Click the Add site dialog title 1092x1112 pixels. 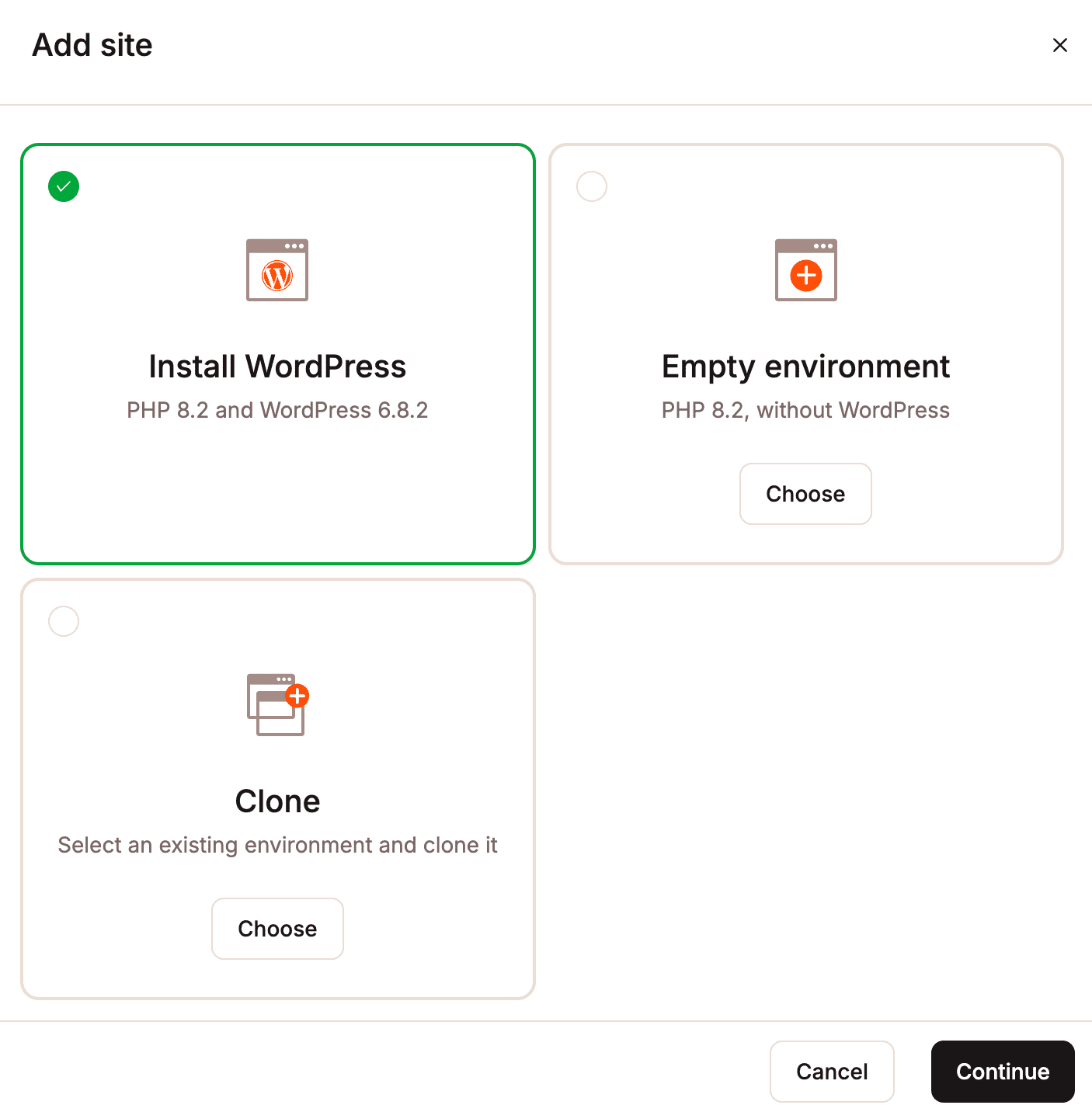(x=91, y=44)
